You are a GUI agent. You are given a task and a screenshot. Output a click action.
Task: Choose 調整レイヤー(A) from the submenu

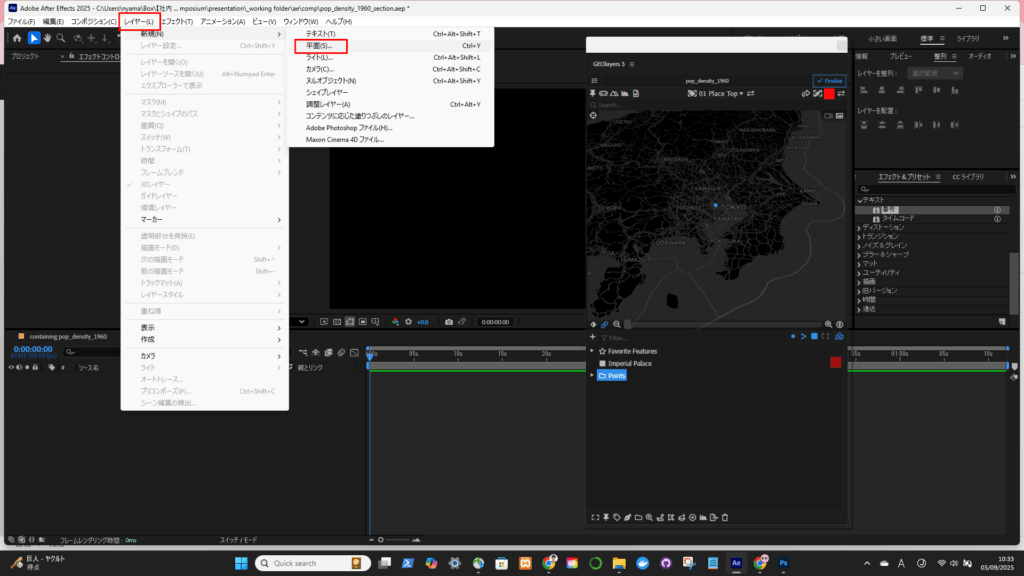pos(328,104)
